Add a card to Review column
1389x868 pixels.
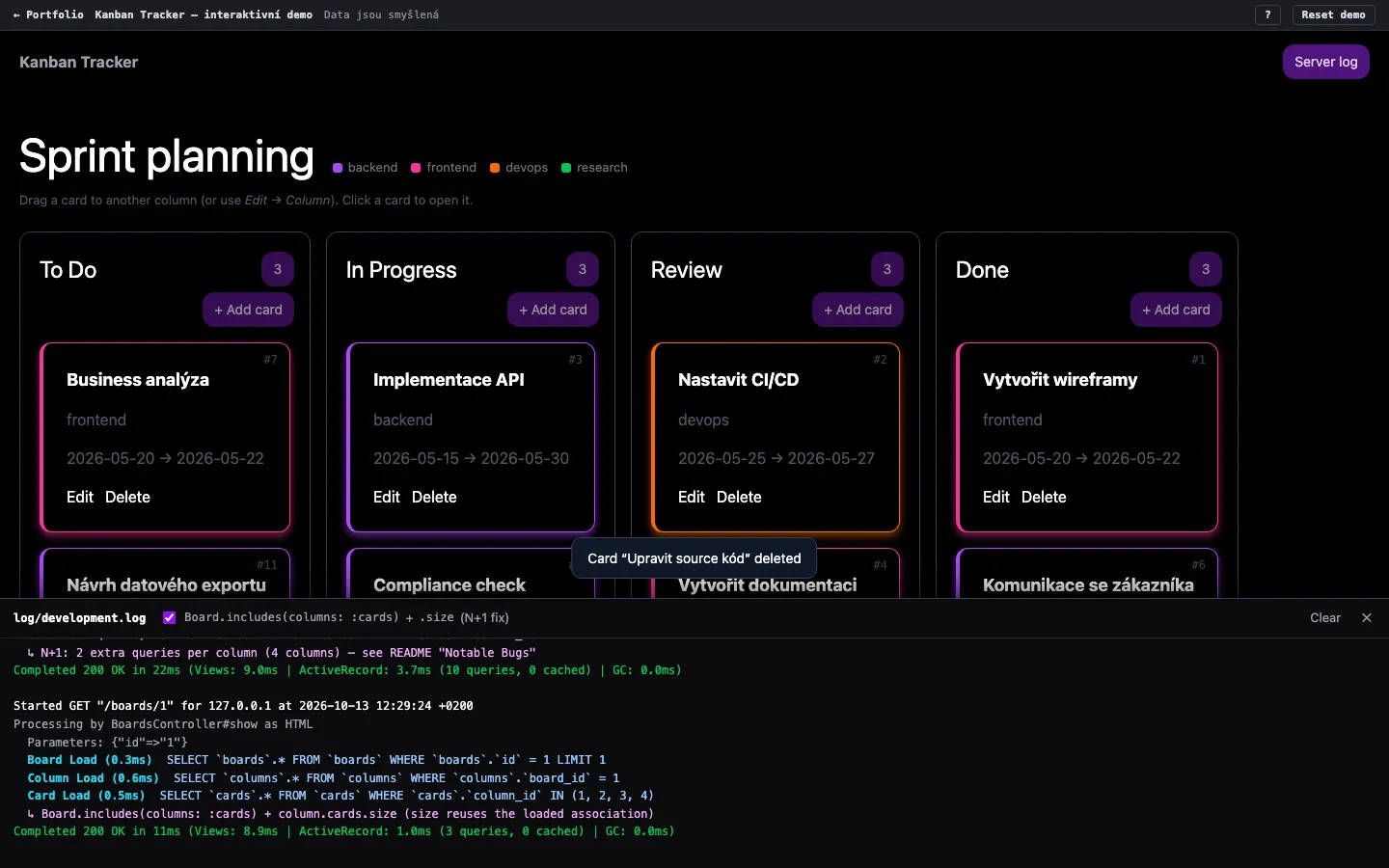tap(858, 310)
